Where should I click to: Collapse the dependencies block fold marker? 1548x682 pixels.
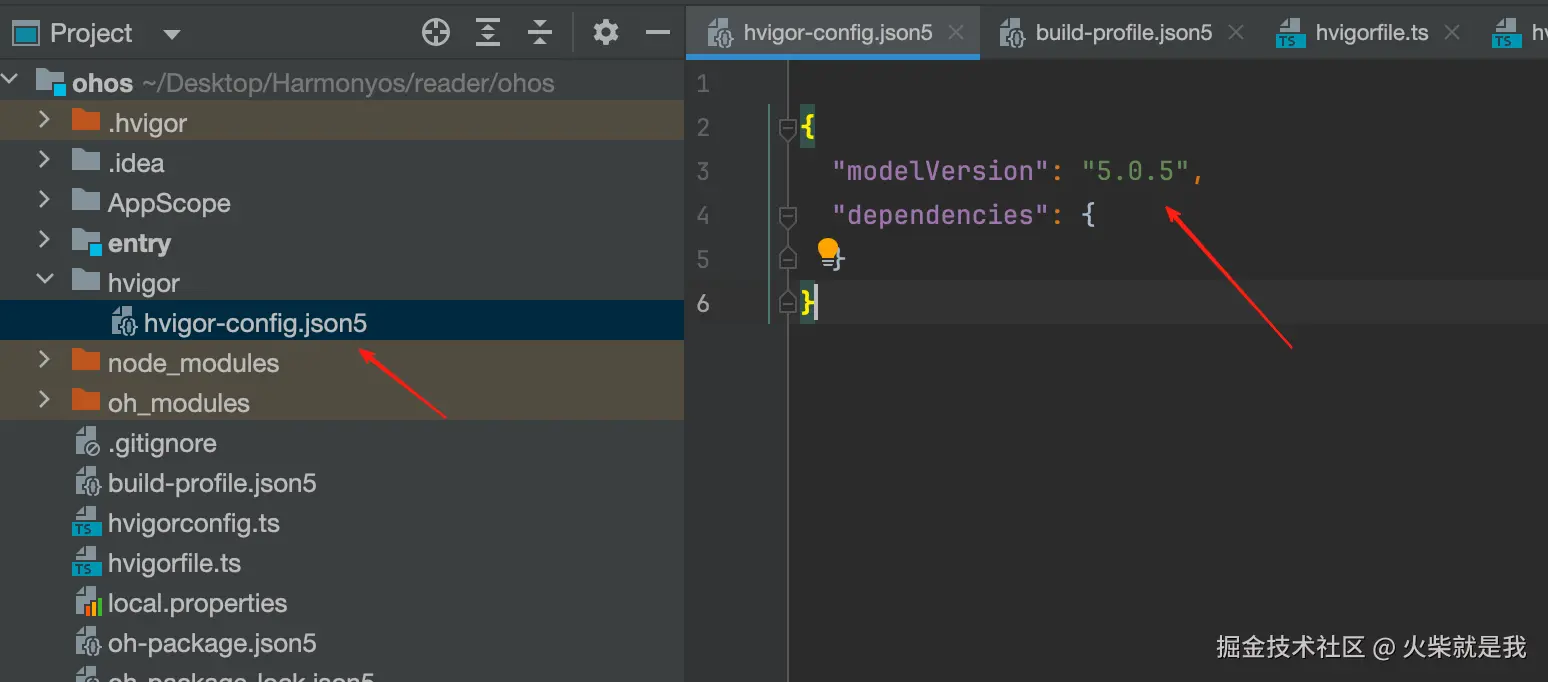[x=787, y=215]
